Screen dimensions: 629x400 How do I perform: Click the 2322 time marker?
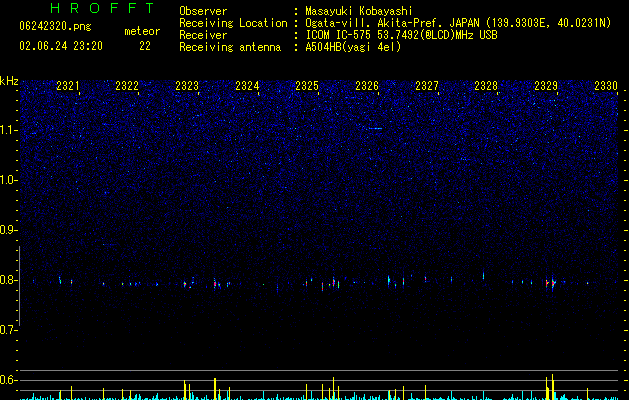pos(127,86)
